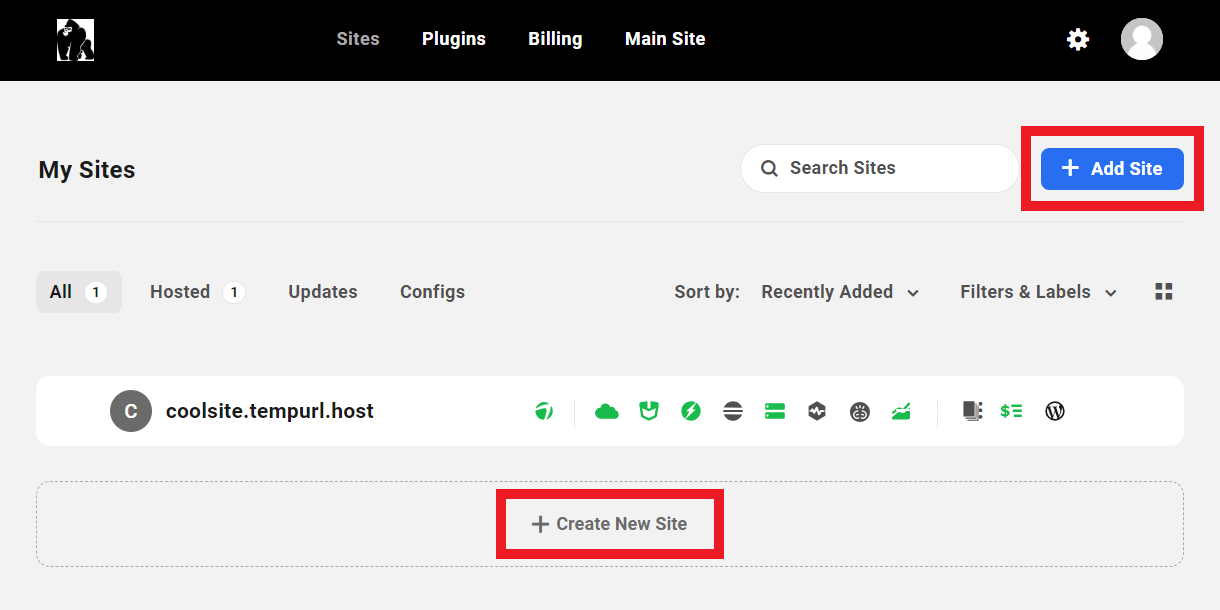The width and height of the screenshot is (1220, 610).
Task: Click the gray C avatar of coolsite
Action: point(130,411)
